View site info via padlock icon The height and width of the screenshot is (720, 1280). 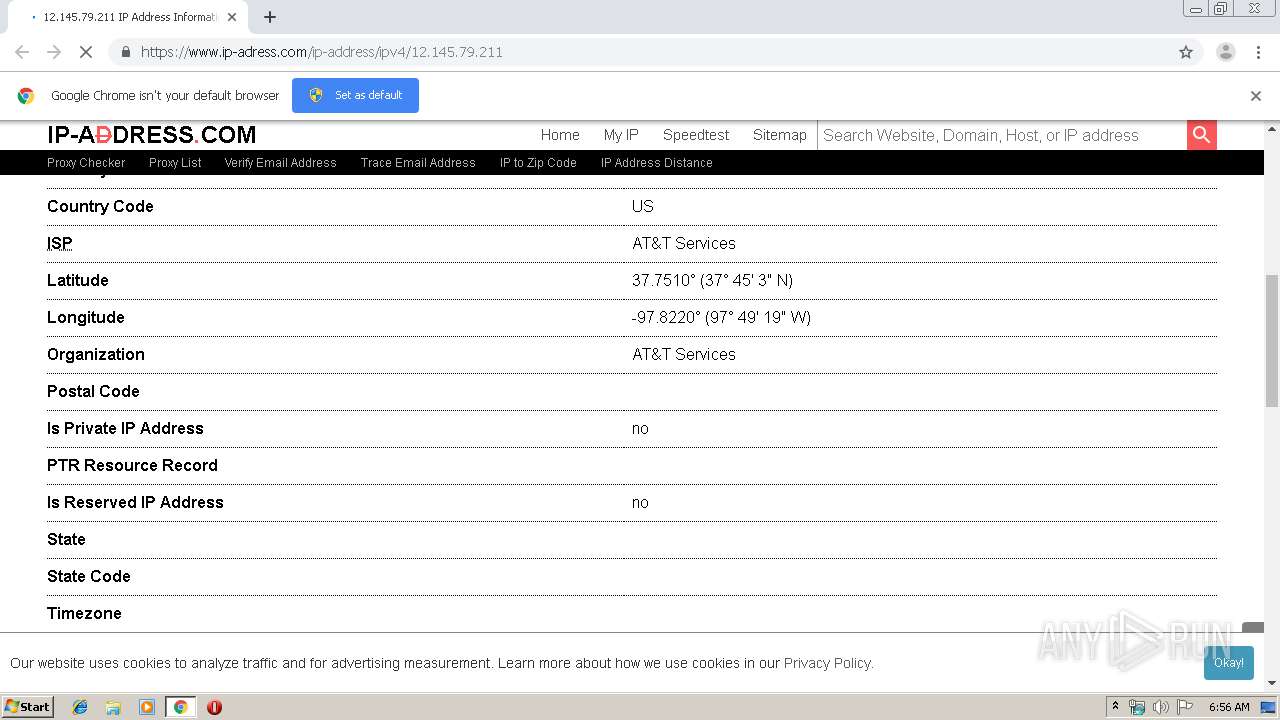click(x=125, y=52)
